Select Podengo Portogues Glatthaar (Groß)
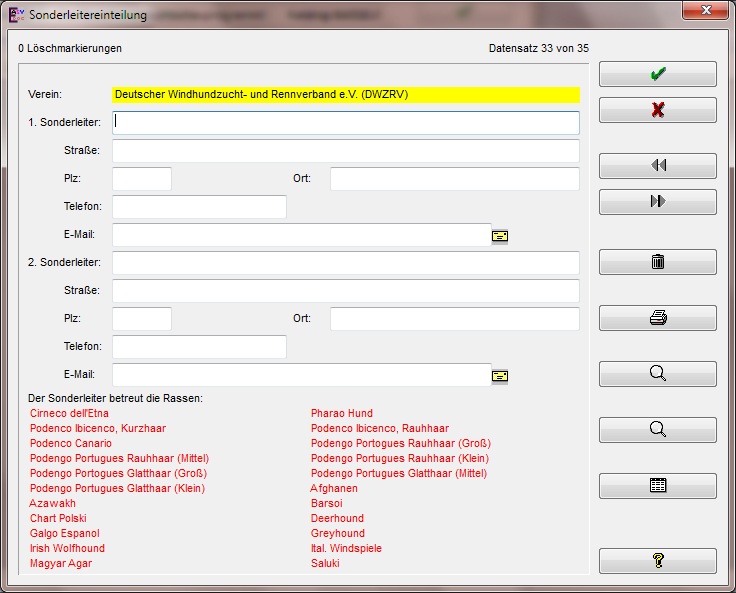Viewport: 736px width, 593px height. pos(118,473)
